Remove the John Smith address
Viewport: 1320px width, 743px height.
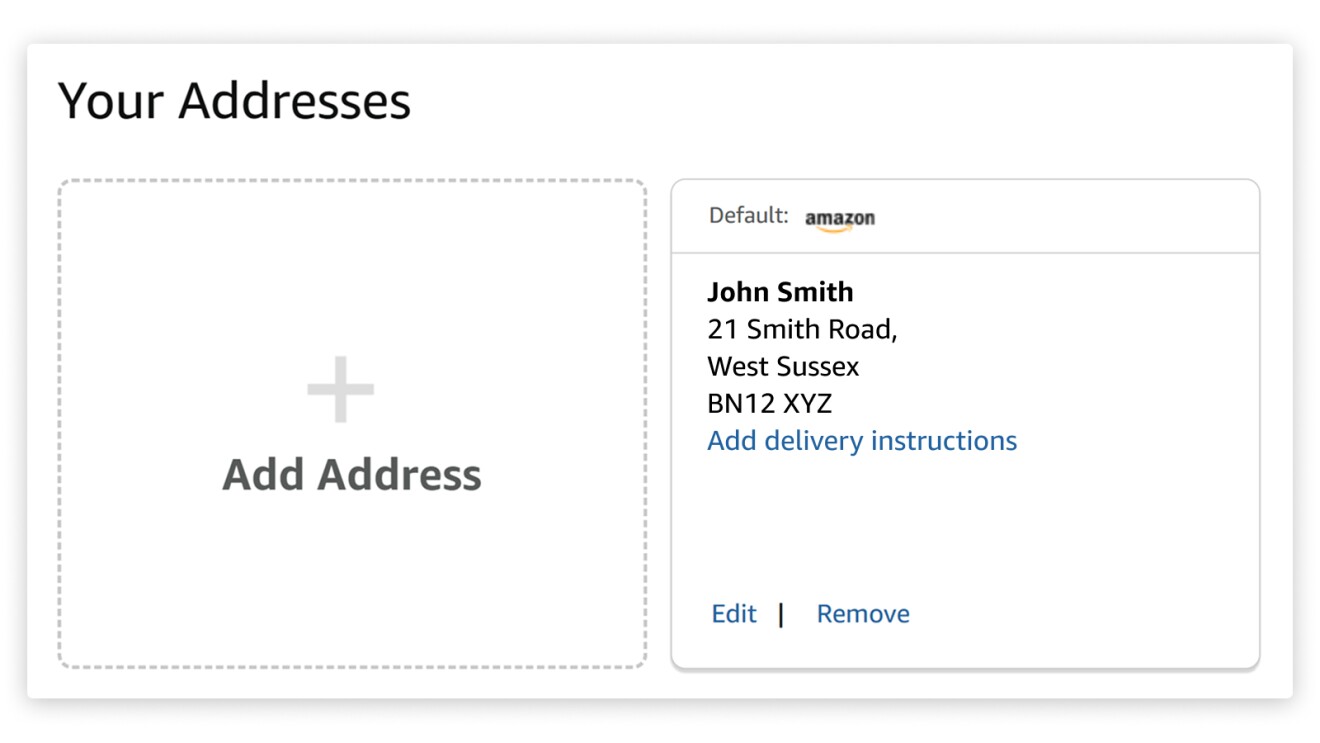point(863,614)
